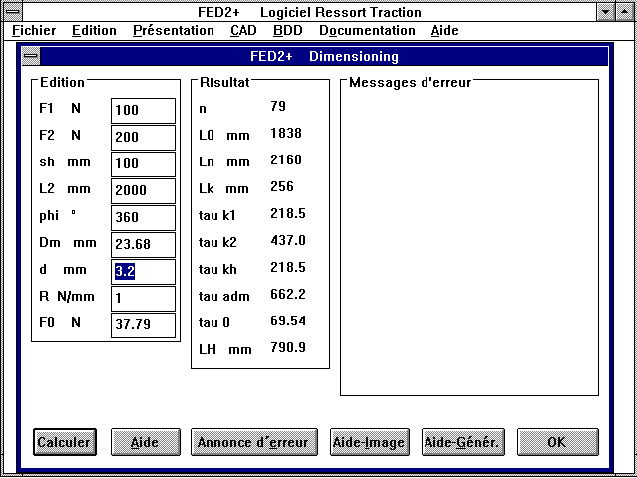637x478 pixels.
Task: Open Aide-Image help
Action: 368,442
